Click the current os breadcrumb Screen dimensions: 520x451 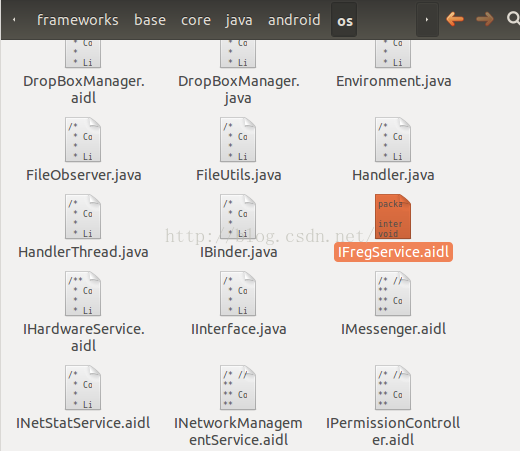coord(344,20)
